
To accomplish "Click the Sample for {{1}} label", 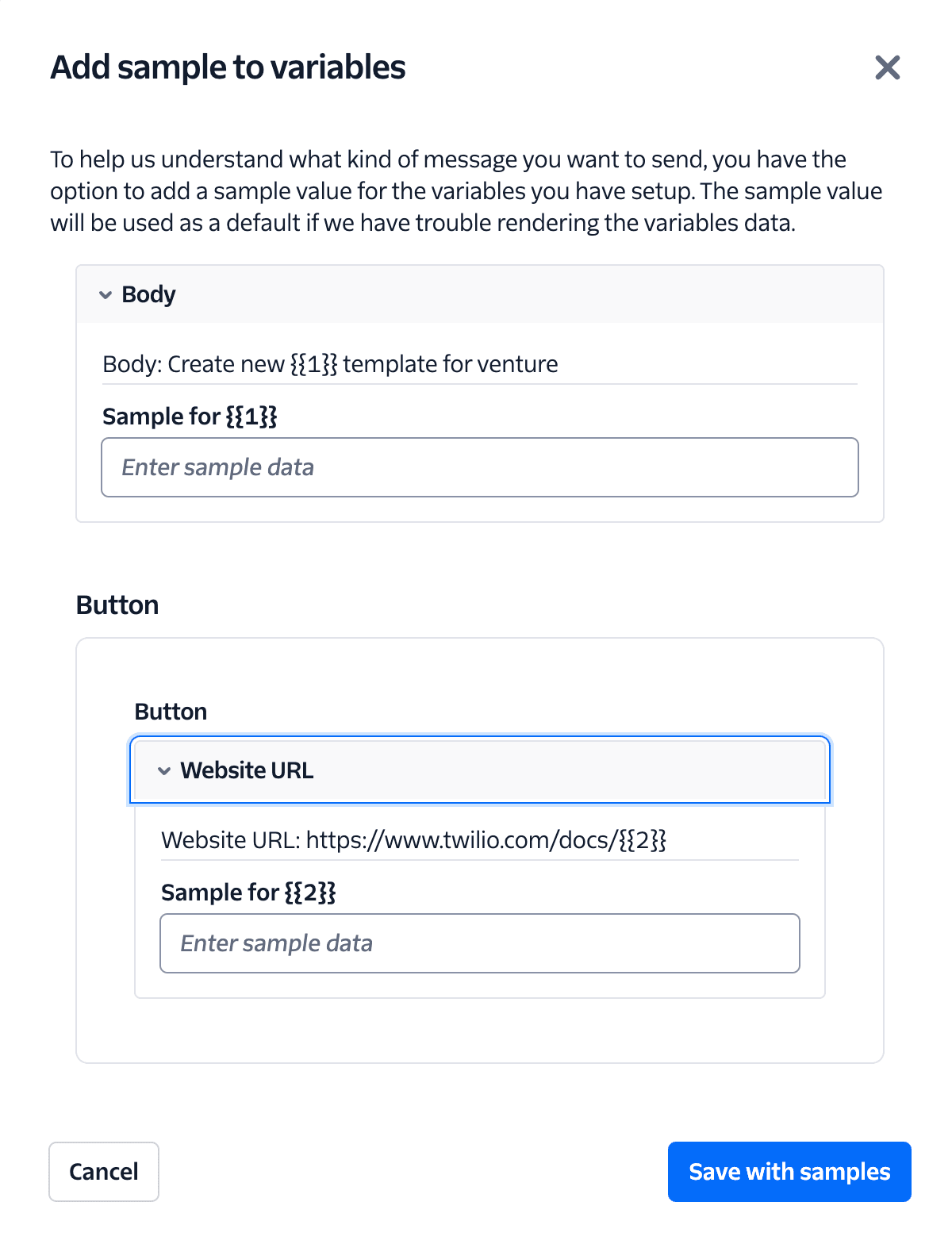I will (190, 416).
